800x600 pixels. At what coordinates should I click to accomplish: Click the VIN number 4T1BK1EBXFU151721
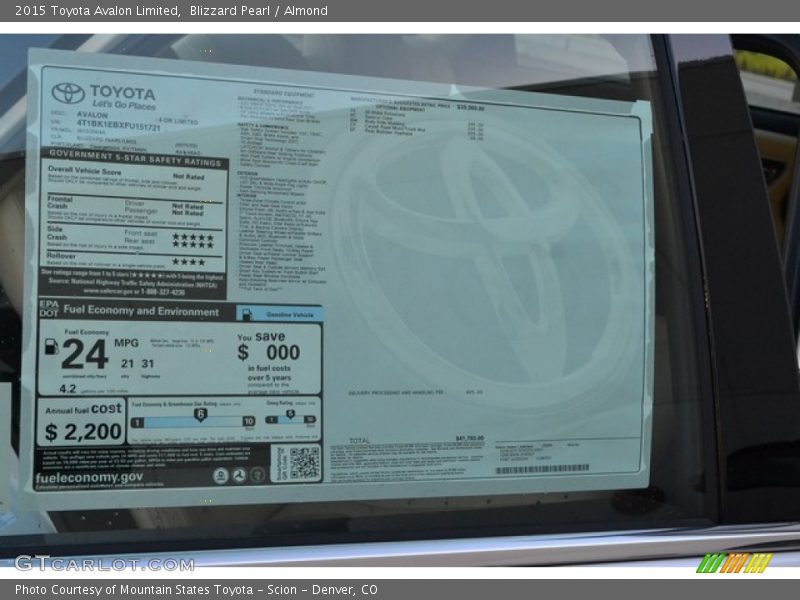pyautogui.click(x=121, y=126)
